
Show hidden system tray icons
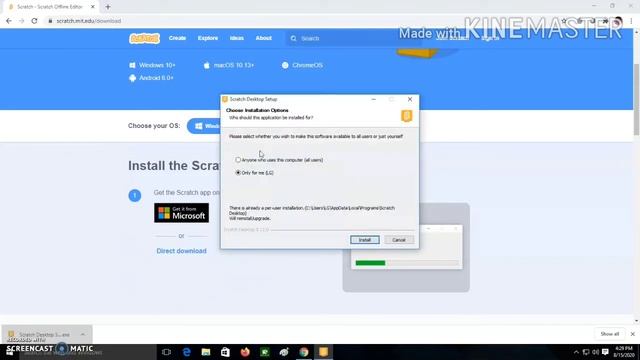(576, 352)
